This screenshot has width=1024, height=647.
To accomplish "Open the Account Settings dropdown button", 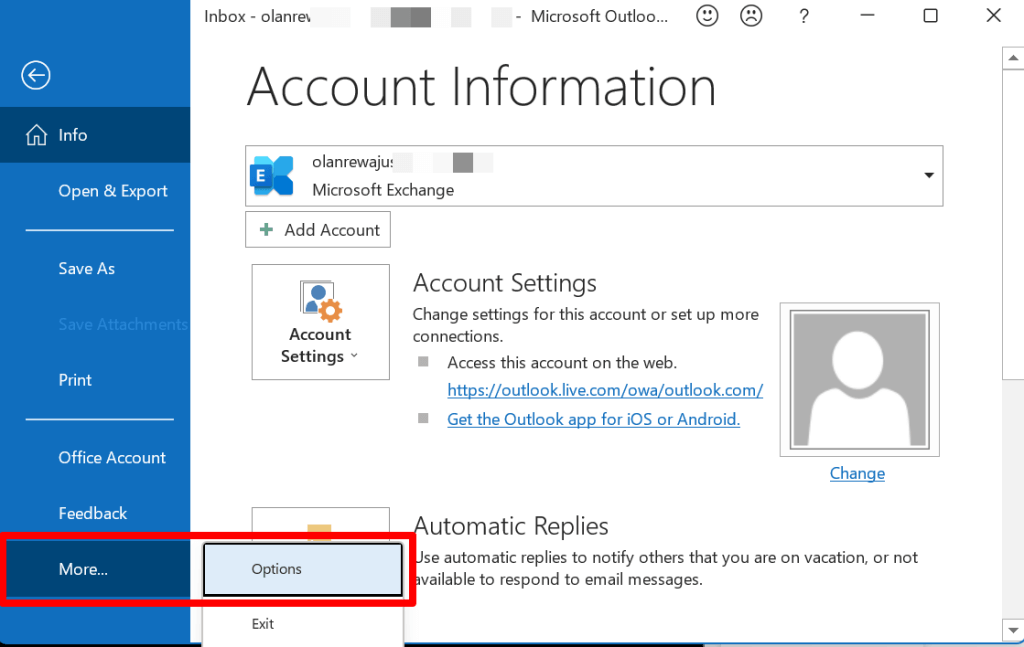I will [x=320, y=322].
